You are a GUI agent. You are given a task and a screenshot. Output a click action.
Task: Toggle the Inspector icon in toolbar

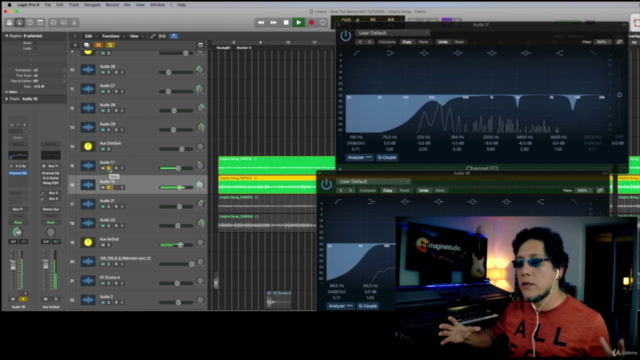(x=19, y=22)
